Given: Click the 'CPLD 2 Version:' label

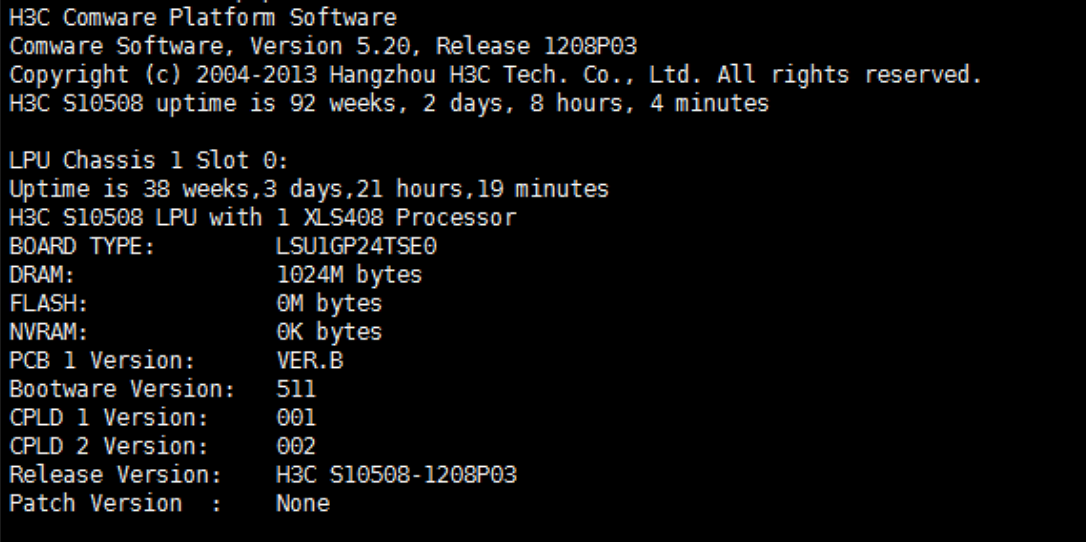Looking at the screenshot, I should click(x=109, y=446).
